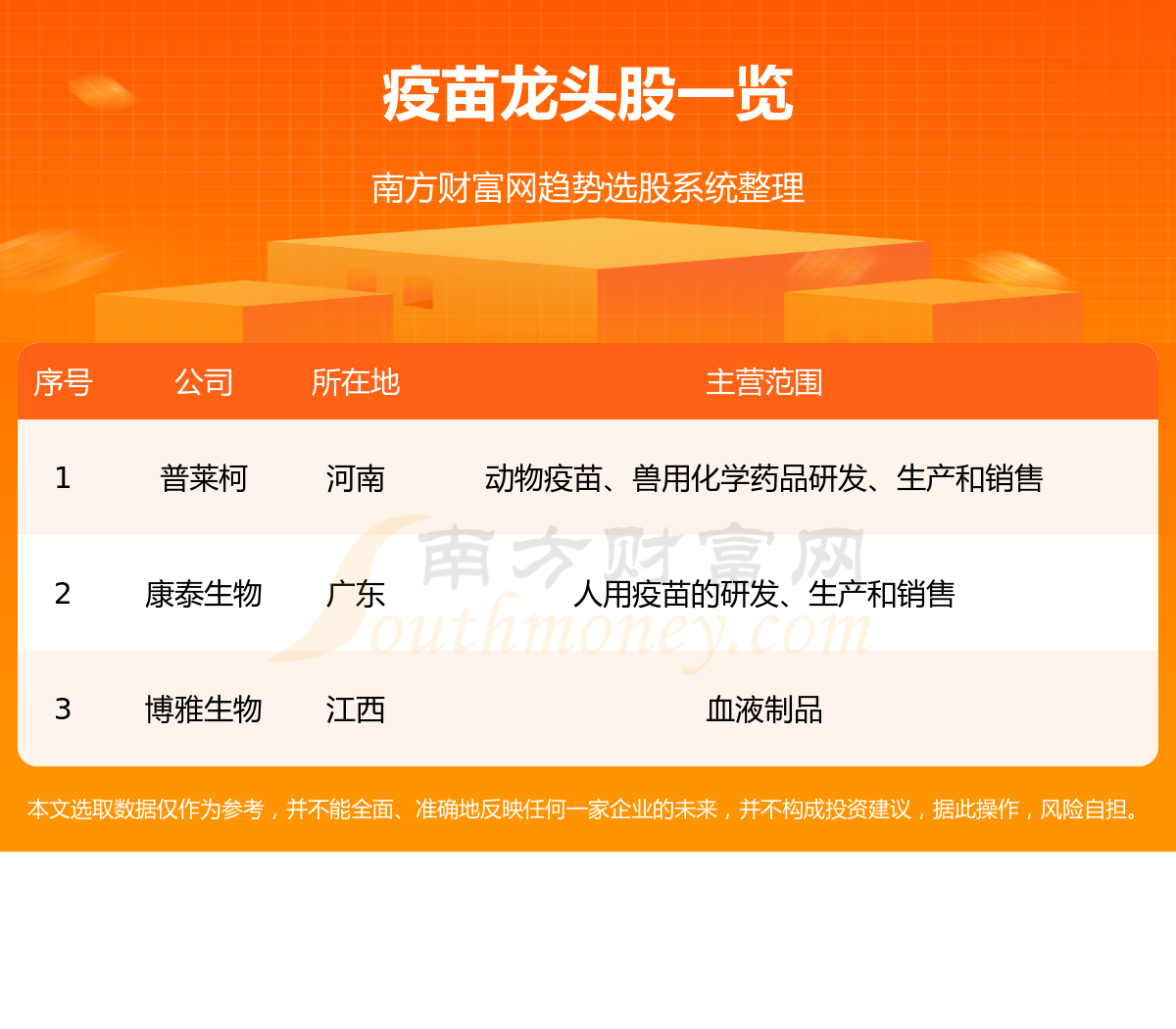The width and height of the screenshot is (1176, 1029).
Task: Click the disclaimer text at the bottom
Action: pos(588,809)
